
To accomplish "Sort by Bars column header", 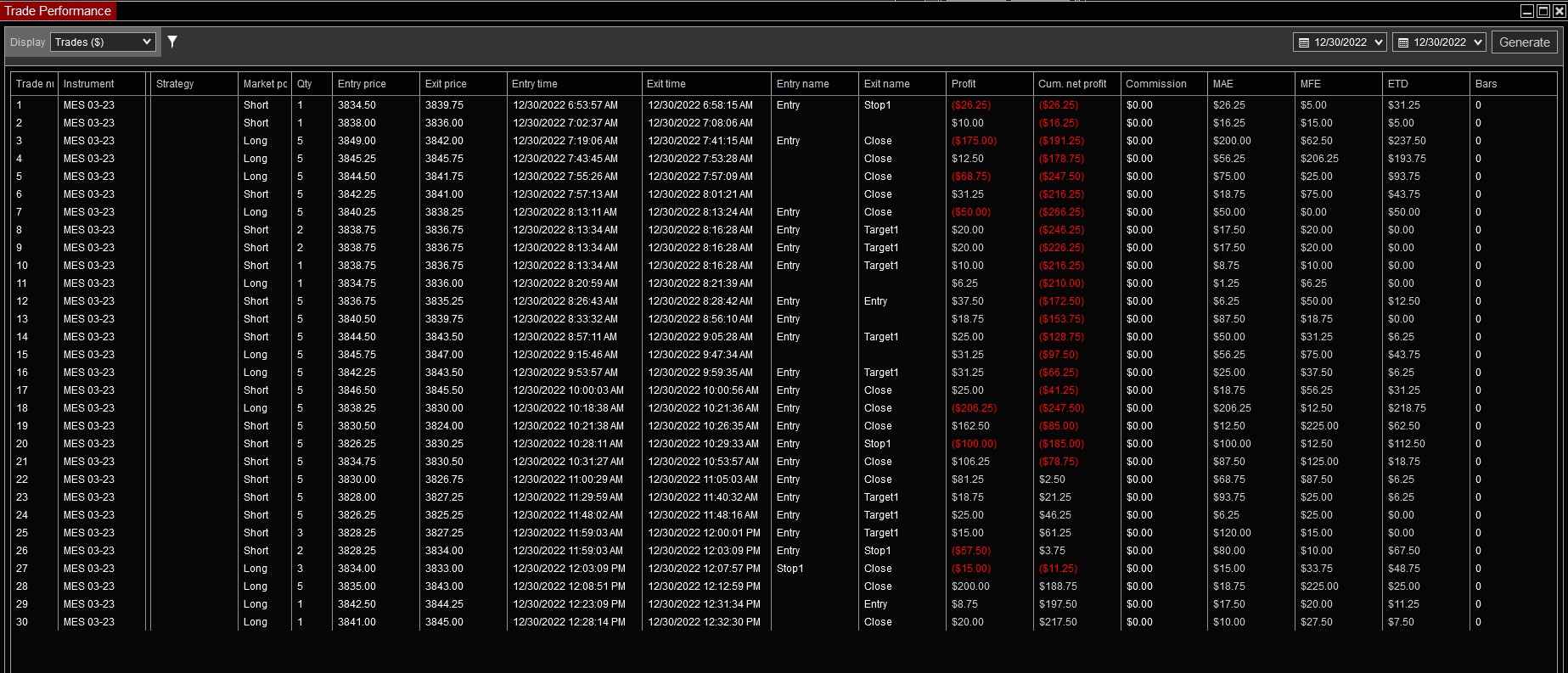I will (x=1514, y=84).
